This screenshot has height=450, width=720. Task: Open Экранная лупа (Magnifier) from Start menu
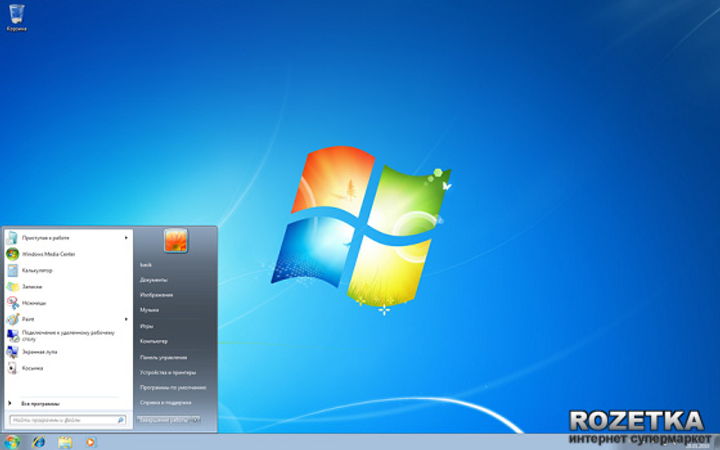click(68, 352)
